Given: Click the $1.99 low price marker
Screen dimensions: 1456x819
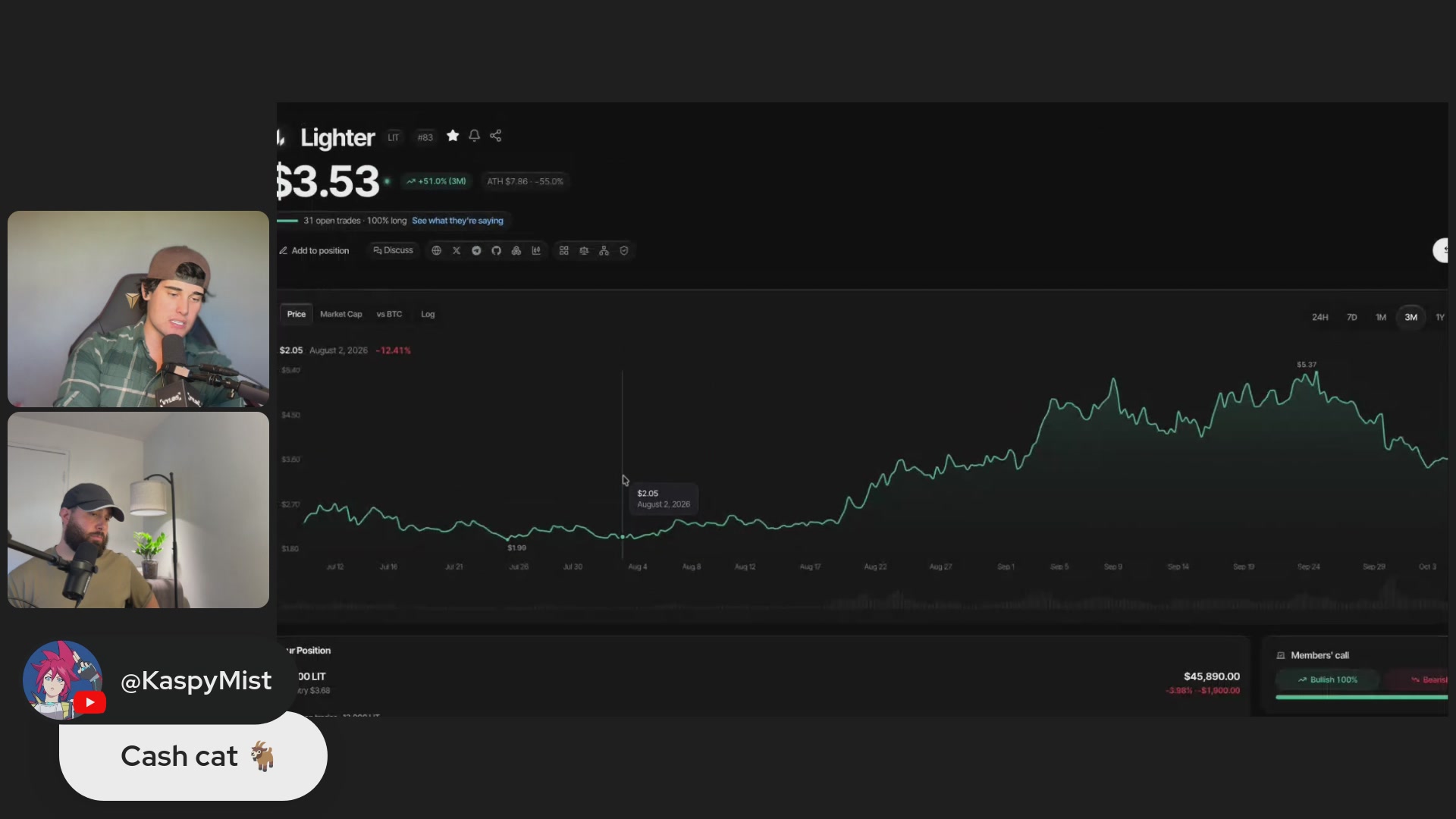Looking at the screenshot, I should pyautogui.click(x=516, y=548).
